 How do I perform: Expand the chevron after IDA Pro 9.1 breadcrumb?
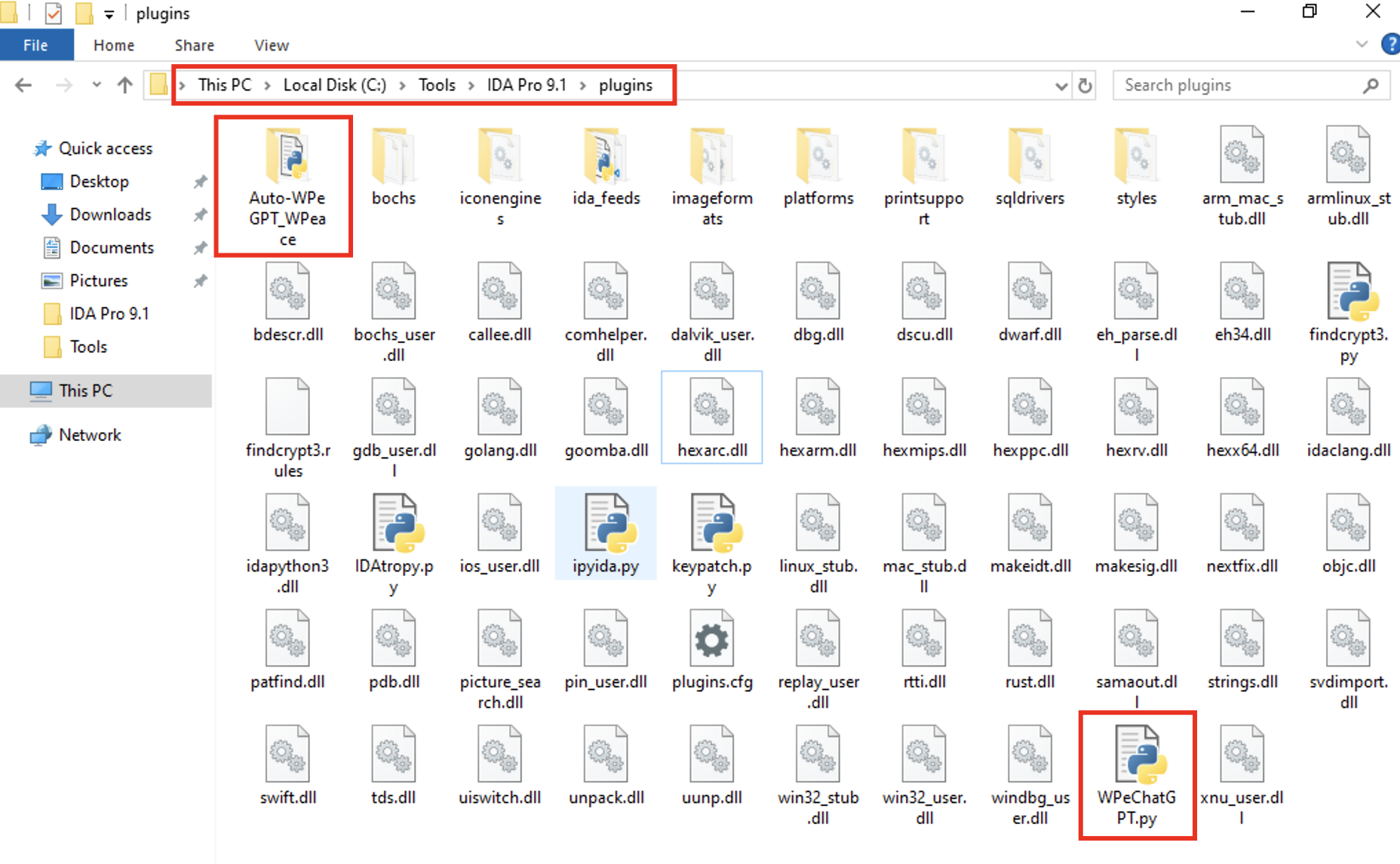click(x=583, y=86)
